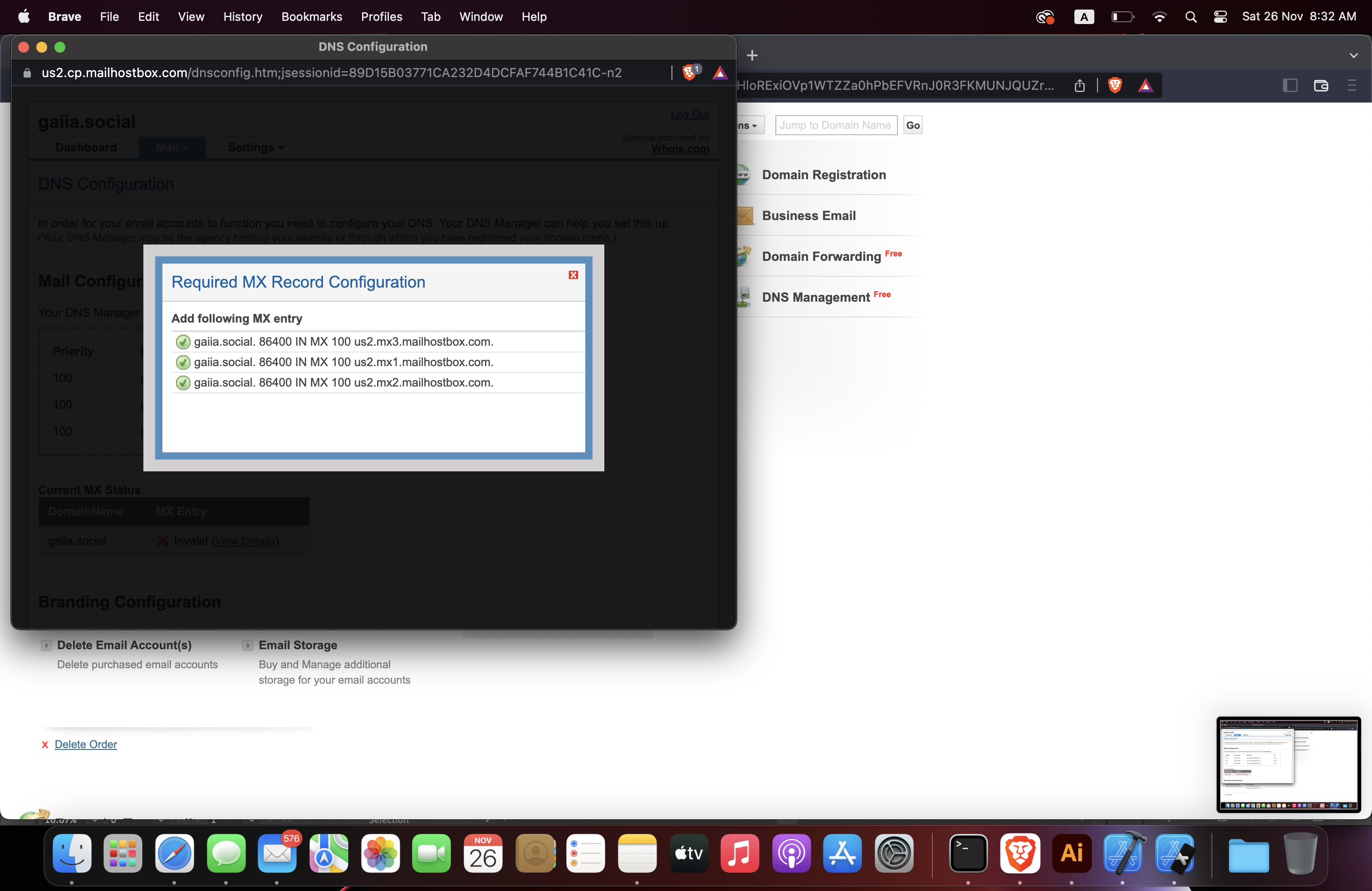Viewport: 1372px width, 891px height.
Task: Open Music from the Dock
Action: pyautogui.click(x=740, y=853)
